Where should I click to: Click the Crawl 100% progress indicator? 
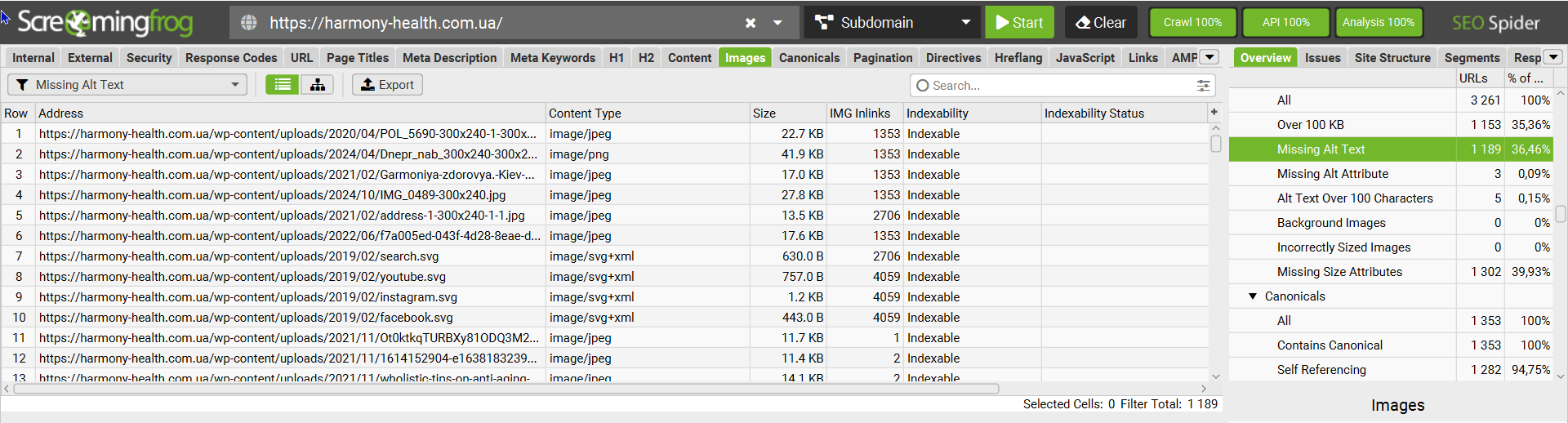tap(1192, 23)
